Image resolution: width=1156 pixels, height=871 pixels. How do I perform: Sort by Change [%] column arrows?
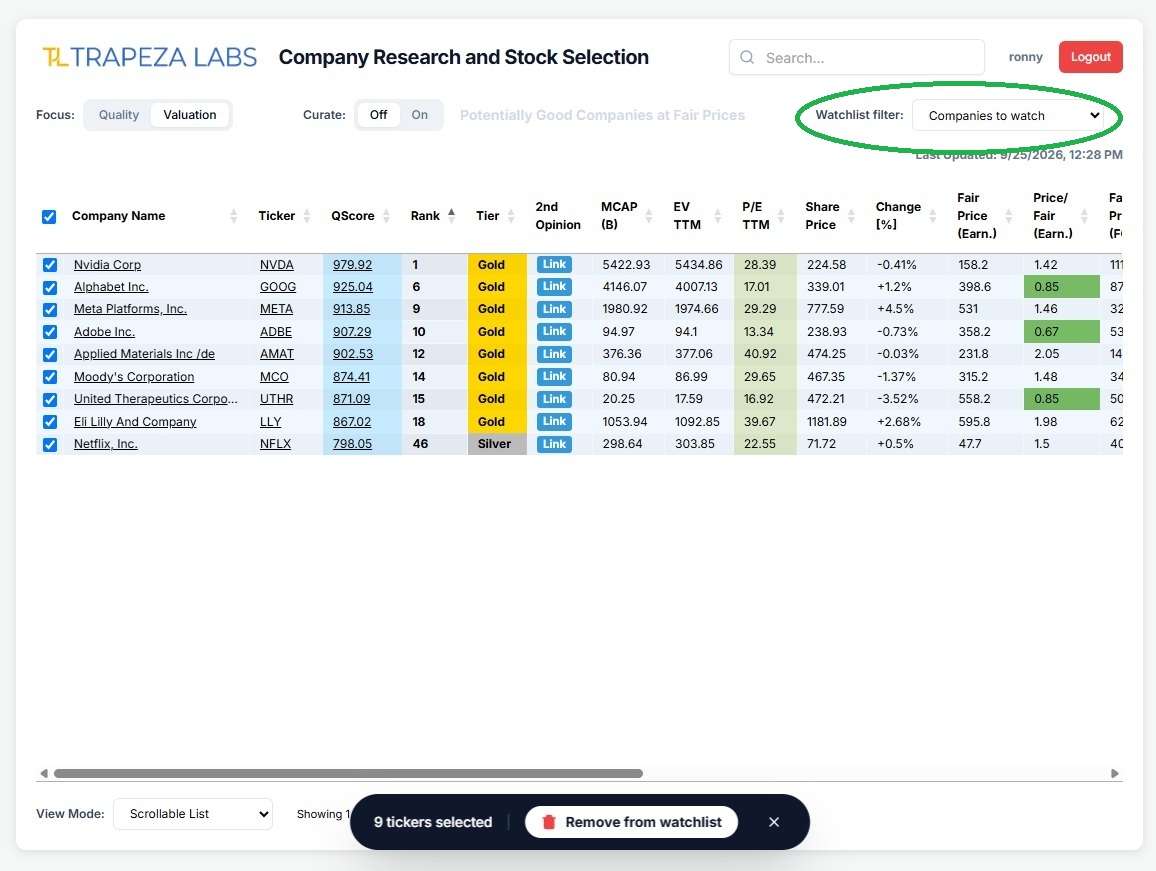pos(933,216)
